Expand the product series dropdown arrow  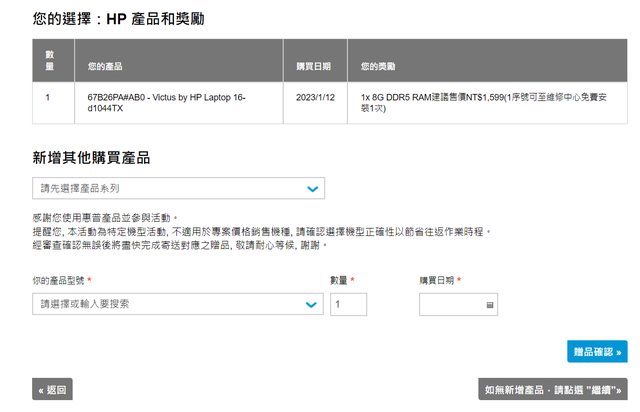click(x=313, y=188)
